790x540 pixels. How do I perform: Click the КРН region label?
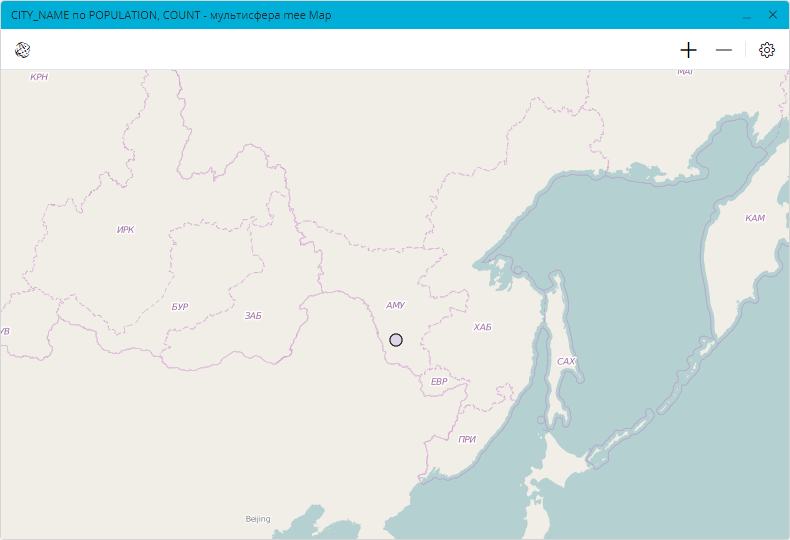[39, 77]
